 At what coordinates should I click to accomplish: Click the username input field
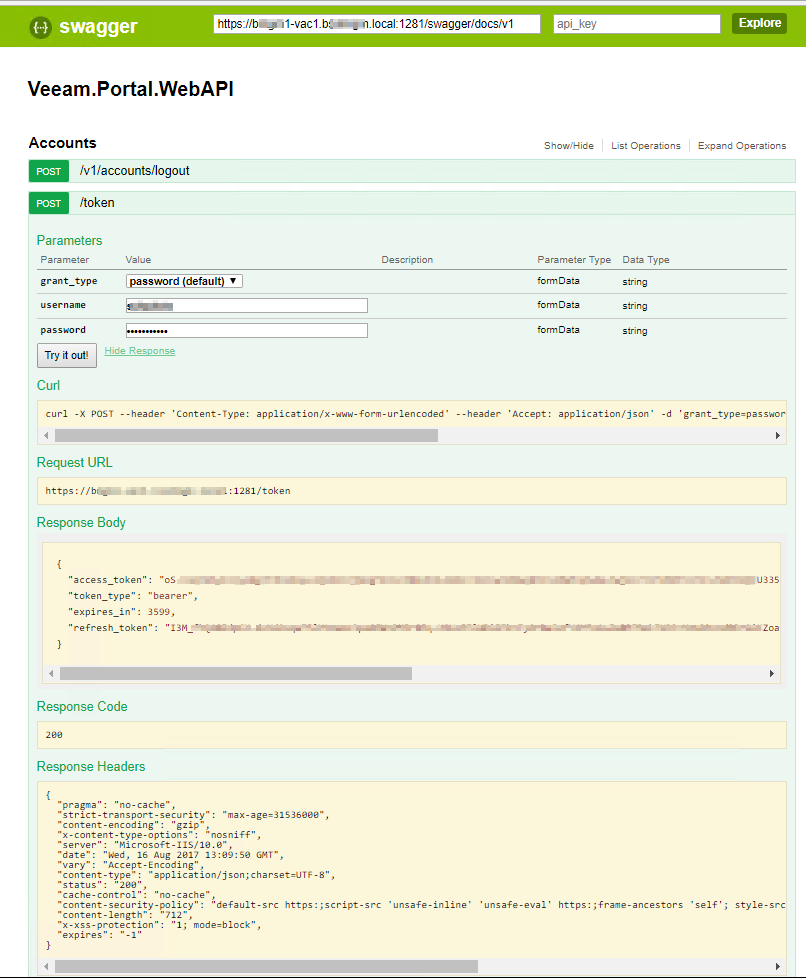pyautogui.click(x=246, y=306)
